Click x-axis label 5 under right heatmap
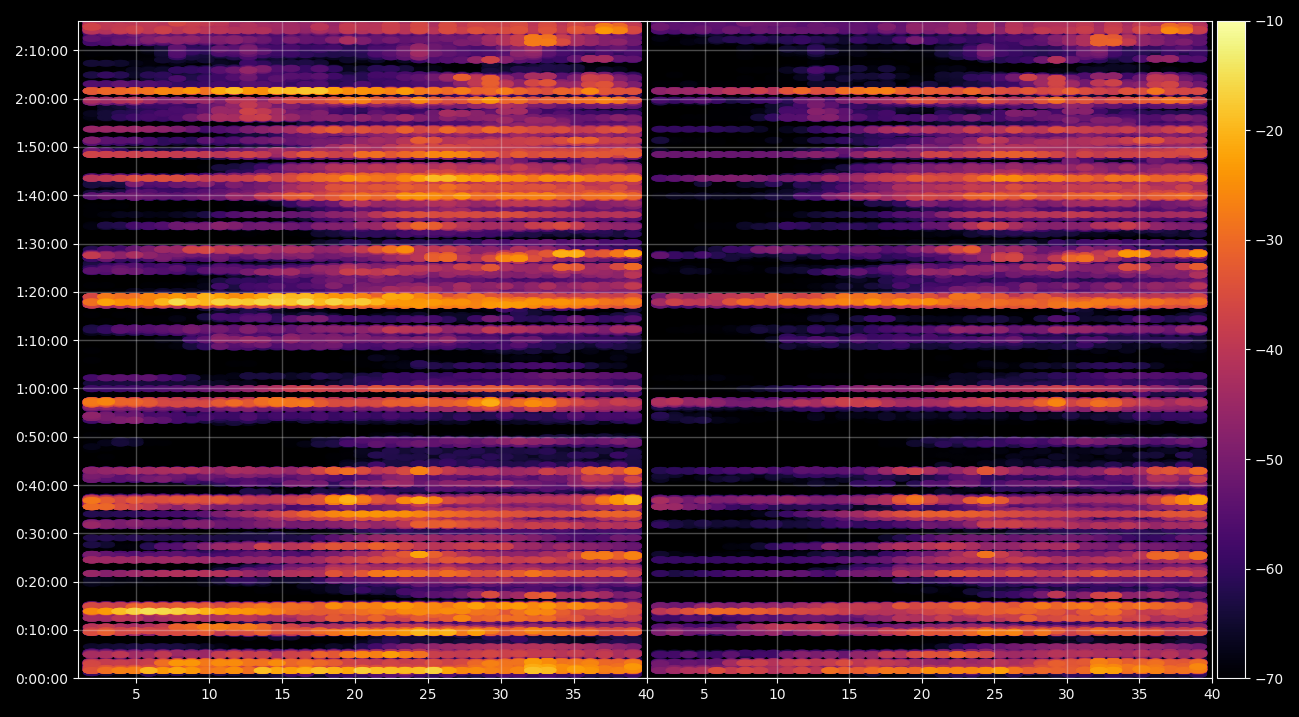Screen dimensions: 1299x717 (704, 696)
